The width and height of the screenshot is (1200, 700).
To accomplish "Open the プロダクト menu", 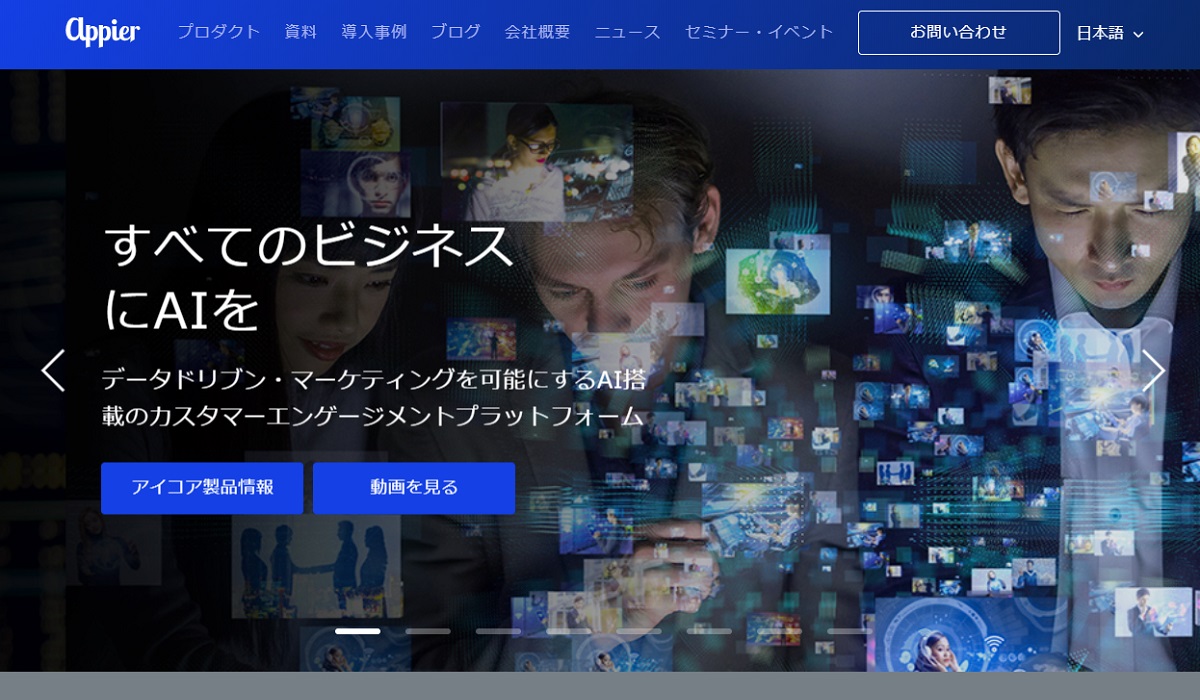I will pos(219,32).
